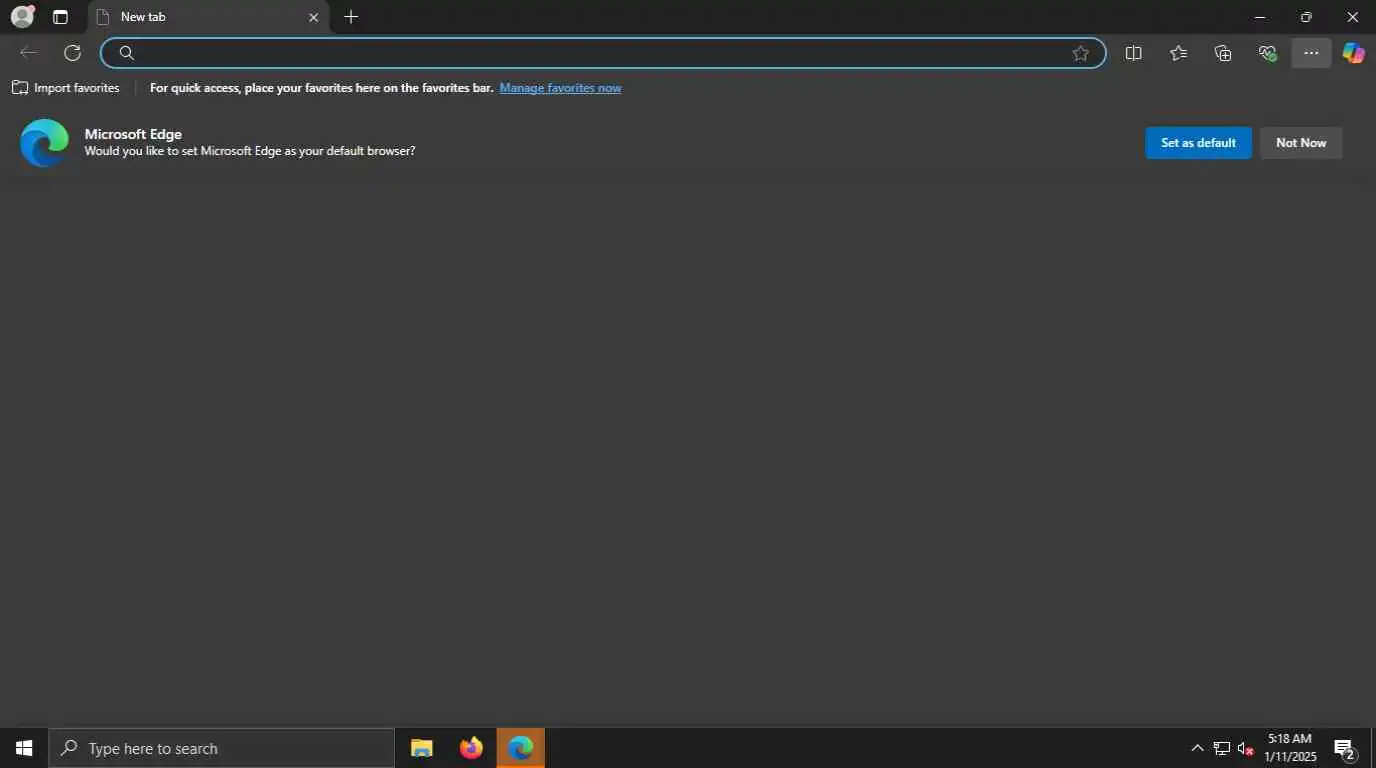
Task: Open network status tray icon
Action: click(1222, 748)
